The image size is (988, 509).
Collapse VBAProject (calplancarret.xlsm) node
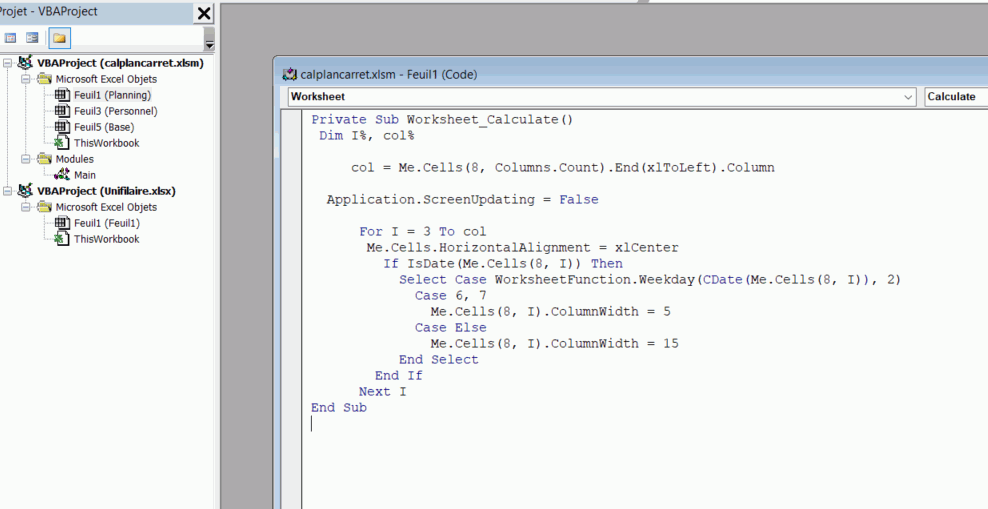[9, 63]
